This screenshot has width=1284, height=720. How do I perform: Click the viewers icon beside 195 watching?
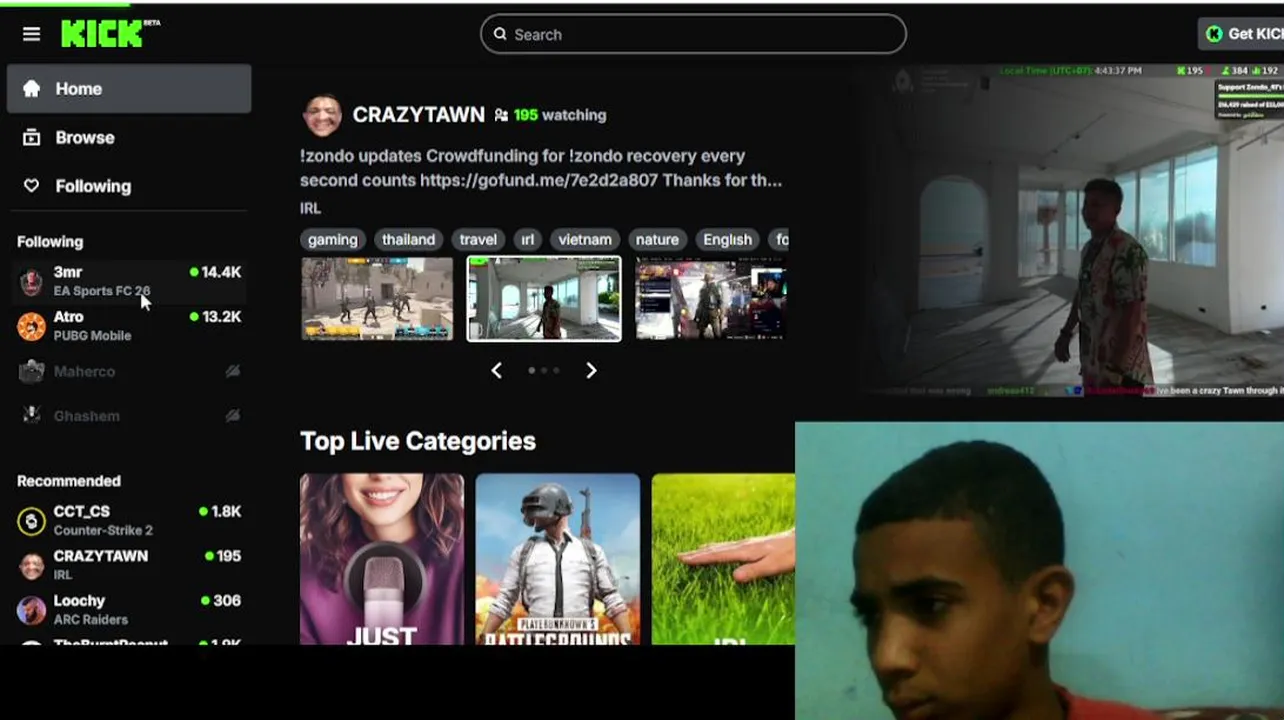pos(501,115)
